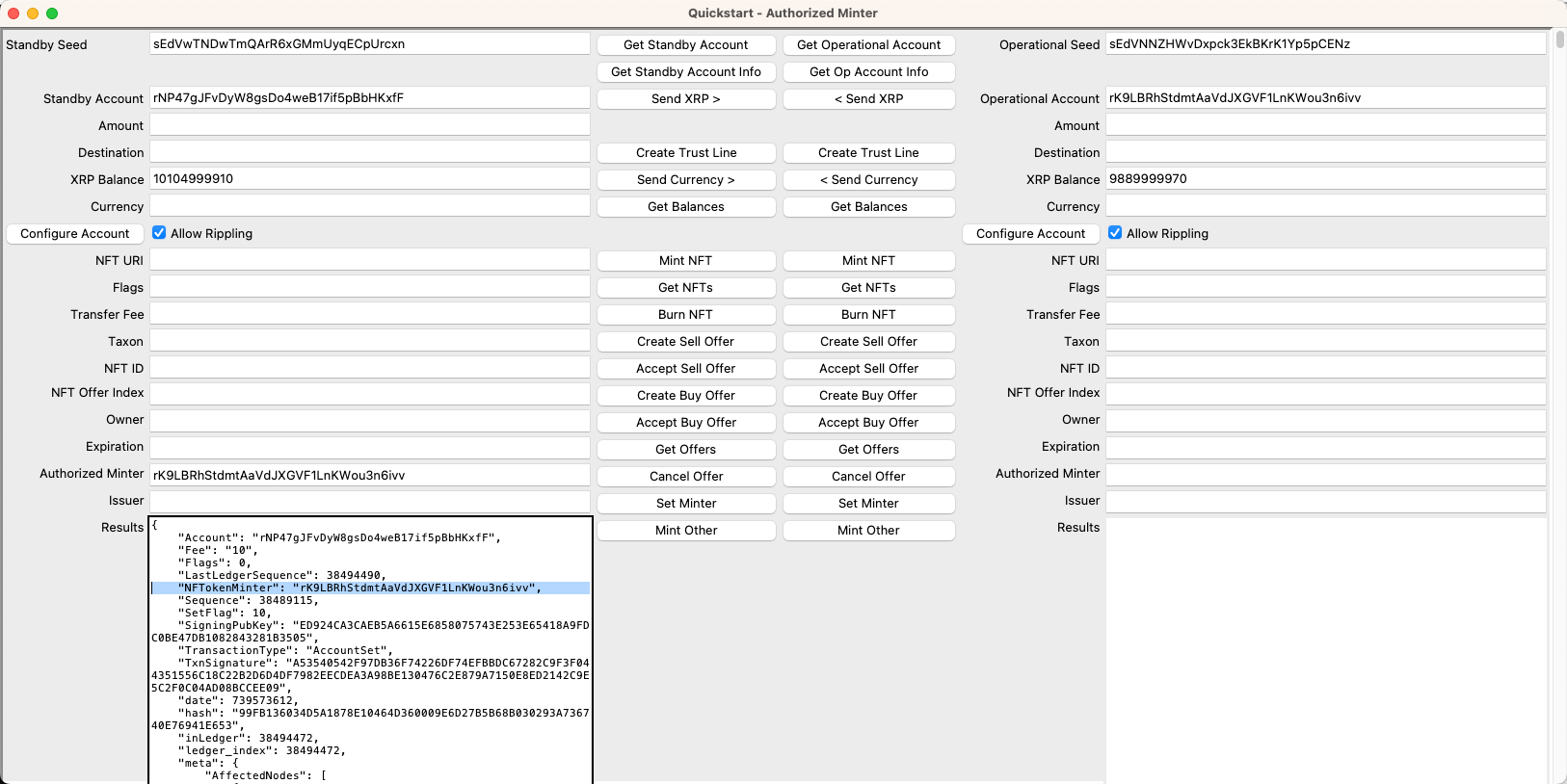Click Configure Account beside Standby Allow Rippling
The width and height of the screenshot is (1567, 784).
click(75, 234)
